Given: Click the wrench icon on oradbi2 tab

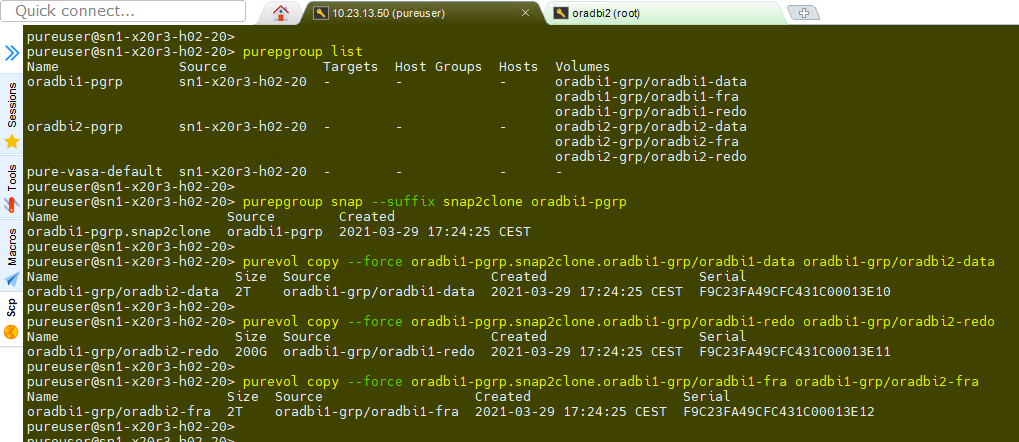Looking at the screenshot, I should point(561,13).
